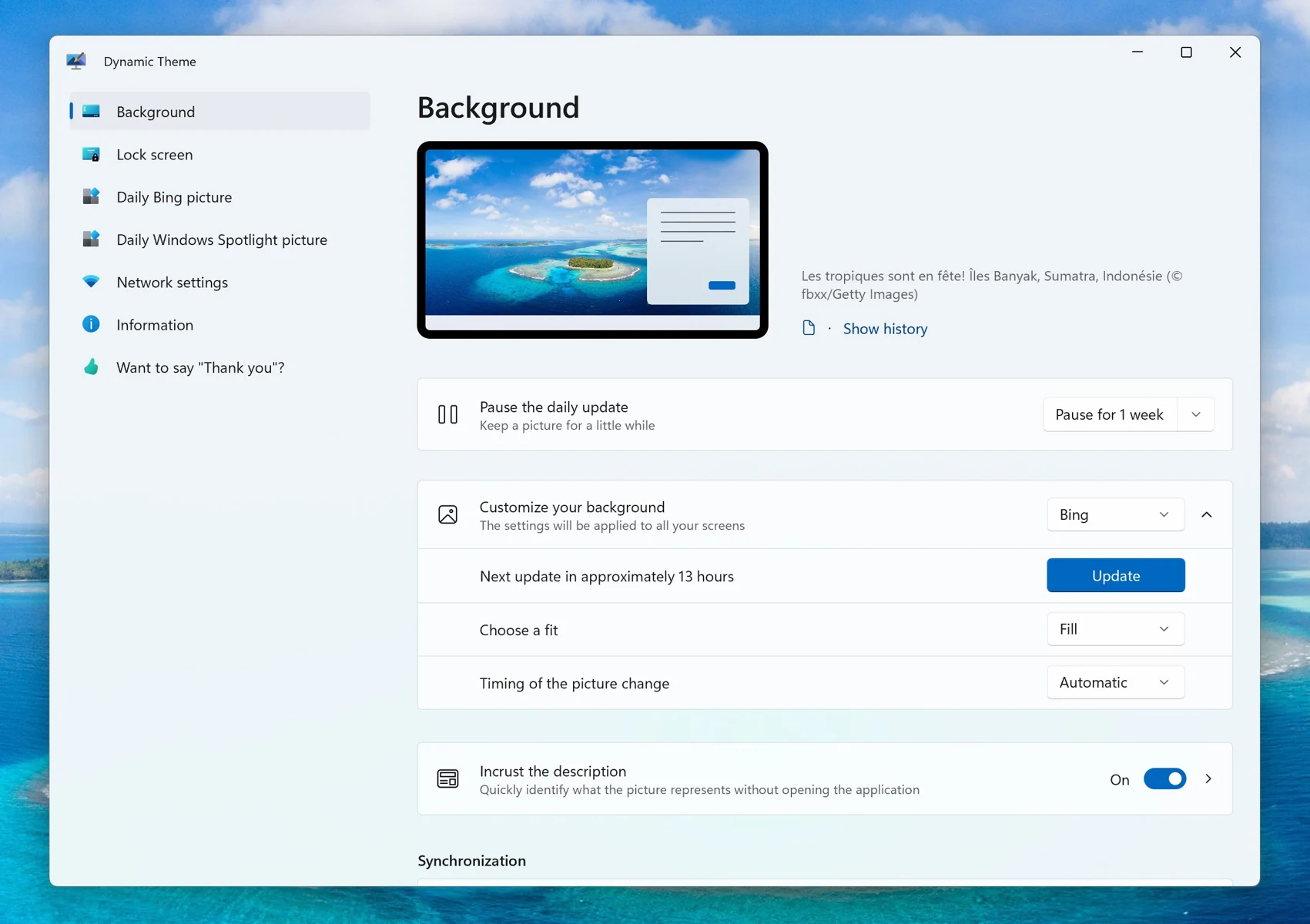Open the Pause for 1 week dropdown arrow

pyautogui.click(x=1196, y=414)
